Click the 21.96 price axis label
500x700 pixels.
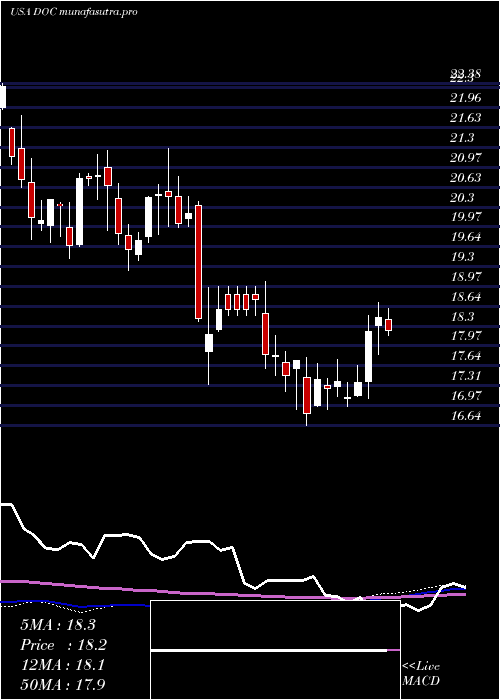click(x=466, y=98)
